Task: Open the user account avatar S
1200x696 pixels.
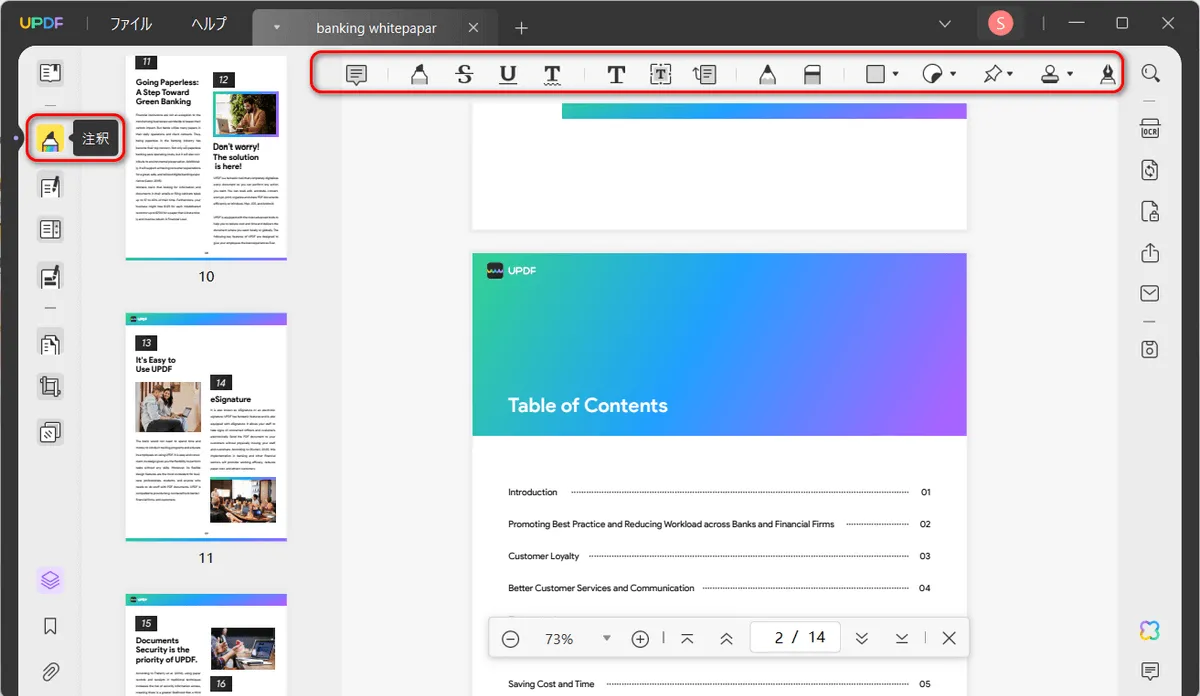Action: point(1001,24)
